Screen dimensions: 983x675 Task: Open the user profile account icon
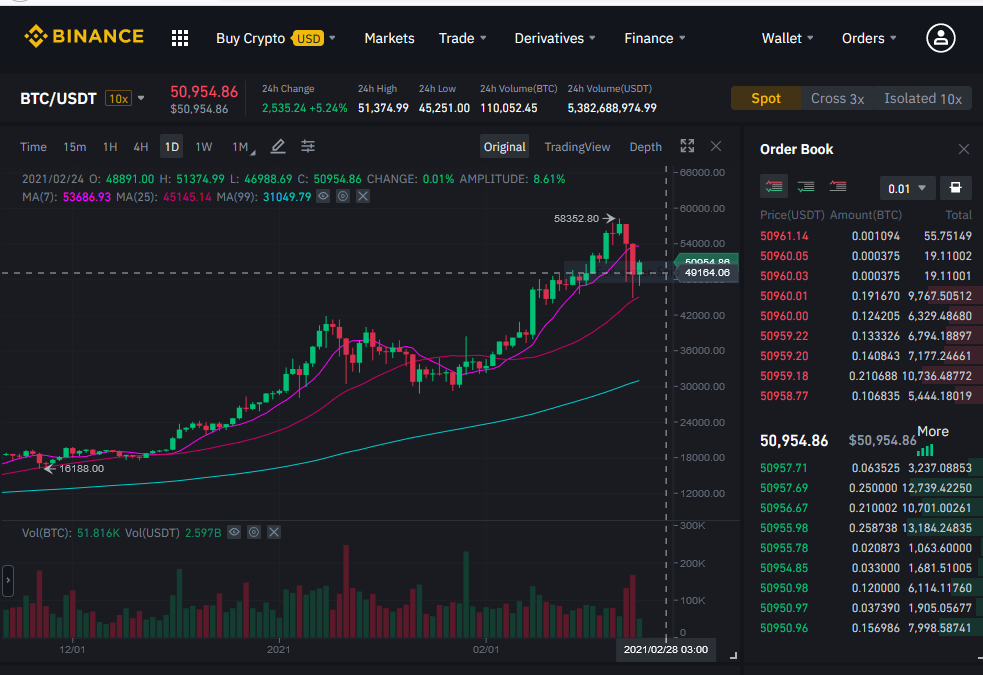click(940, 38)
